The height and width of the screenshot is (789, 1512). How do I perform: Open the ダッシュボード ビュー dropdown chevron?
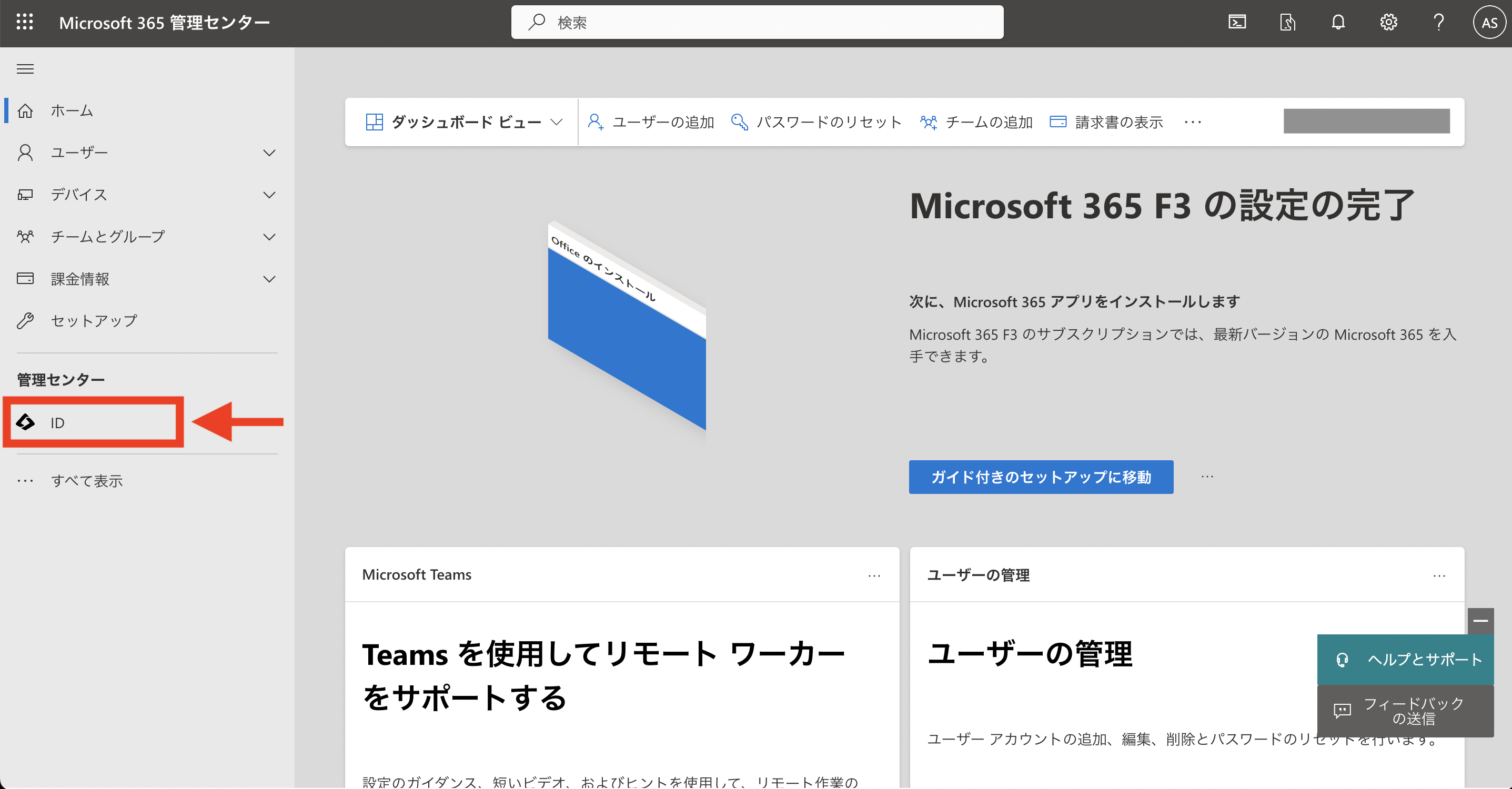[557, 122]
